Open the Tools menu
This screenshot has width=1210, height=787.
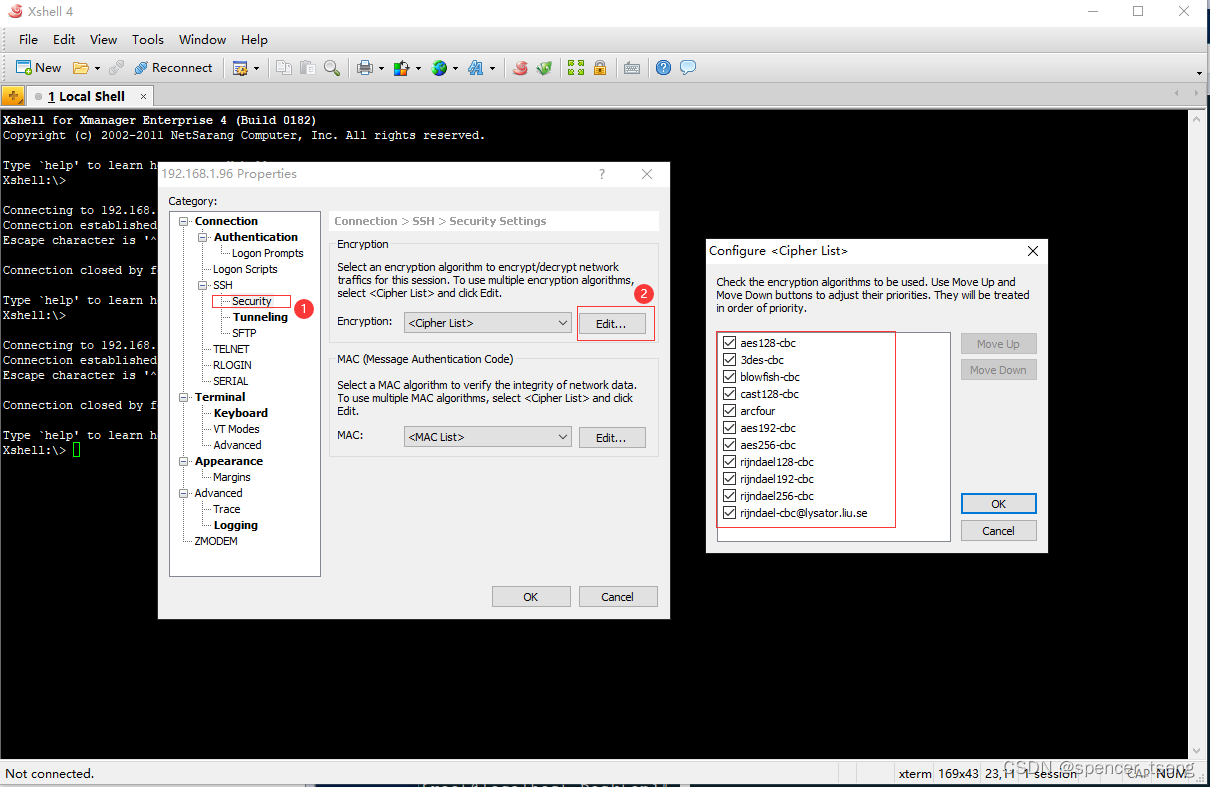coord(147,39)
